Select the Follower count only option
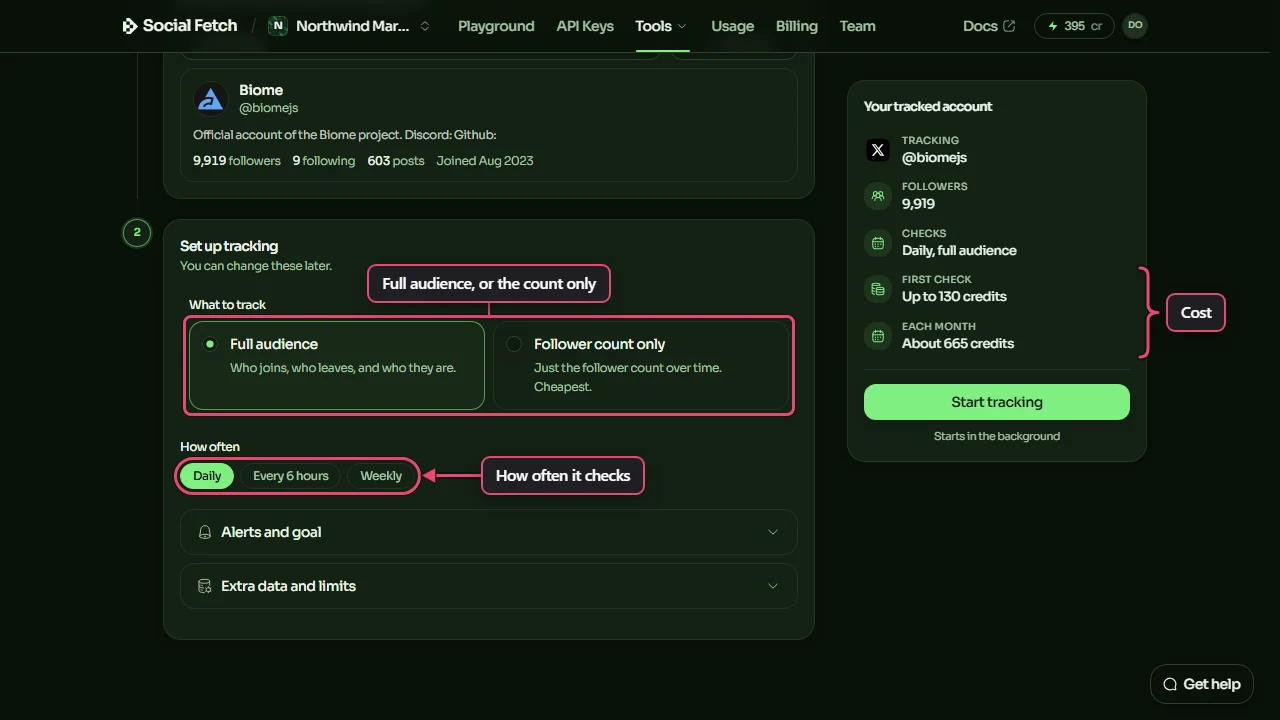The image size is (1280, 720). click(x=641, y=365)
